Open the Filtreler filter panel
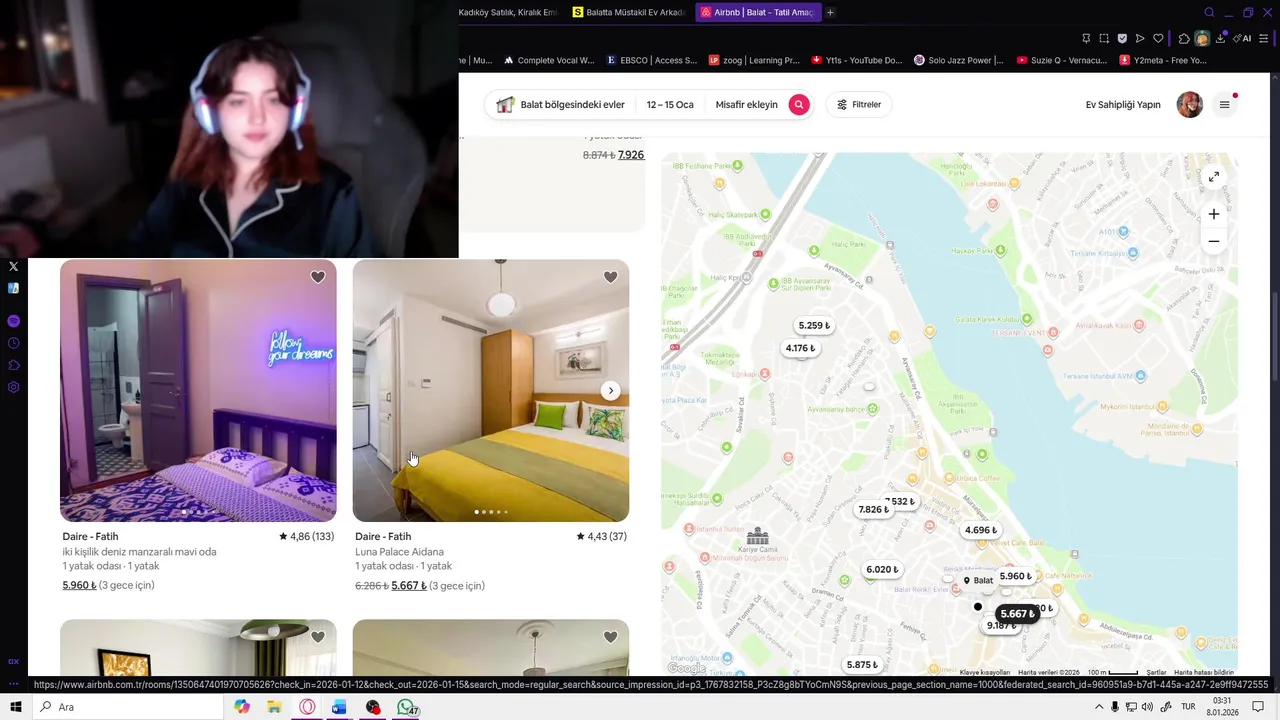The width and height of the screenshot is (1280, 720). [x=860, y=104]
